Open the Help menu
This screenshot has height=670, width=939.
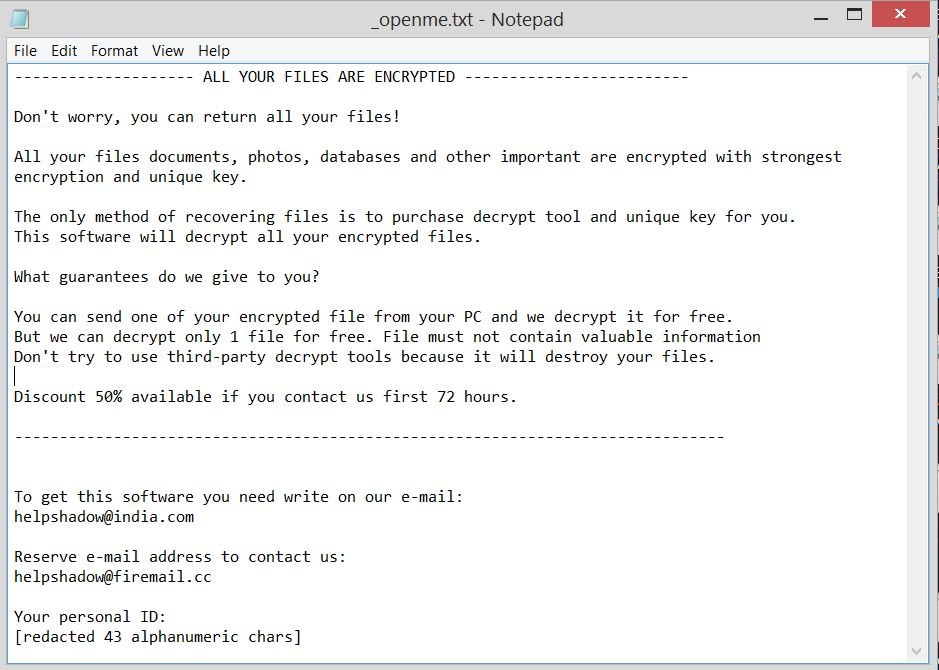(214, 50)
